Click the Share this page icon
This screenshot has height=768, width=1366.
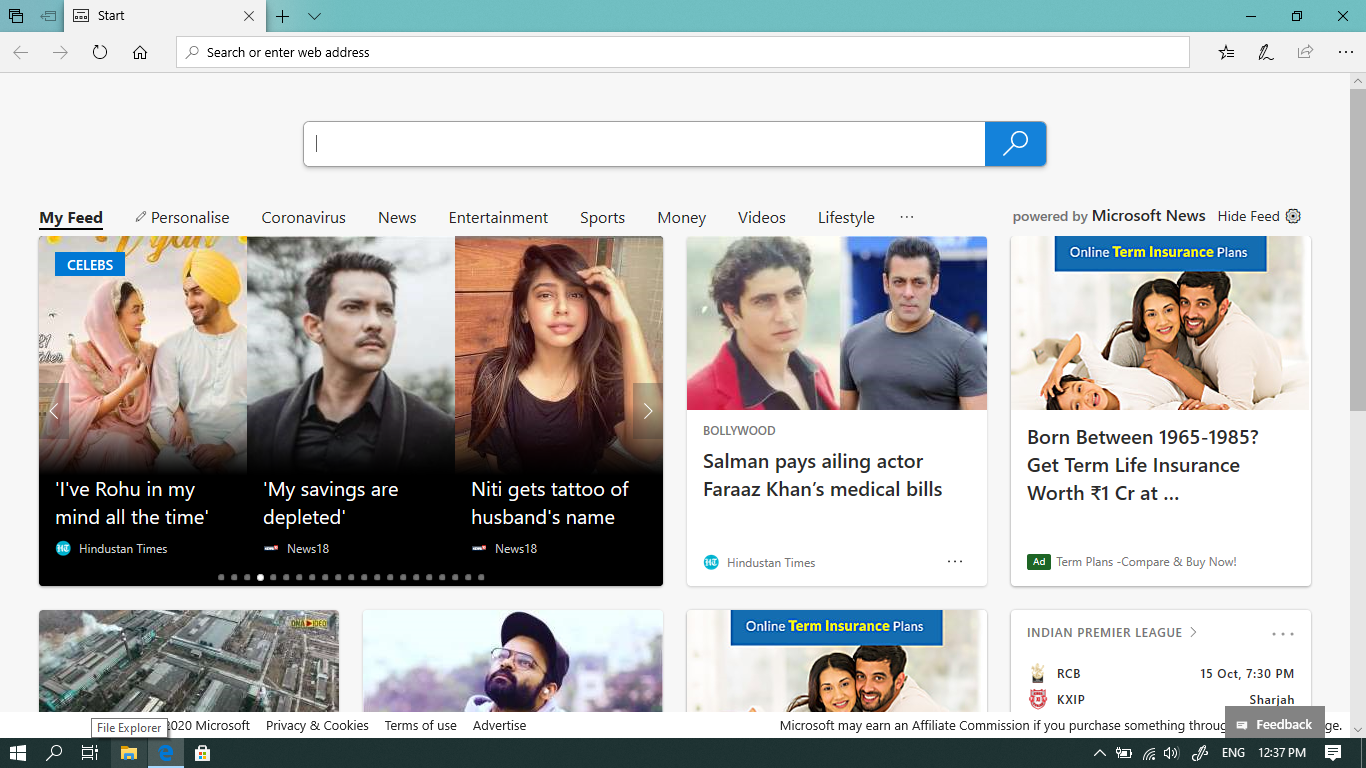tap(1305, 52)
